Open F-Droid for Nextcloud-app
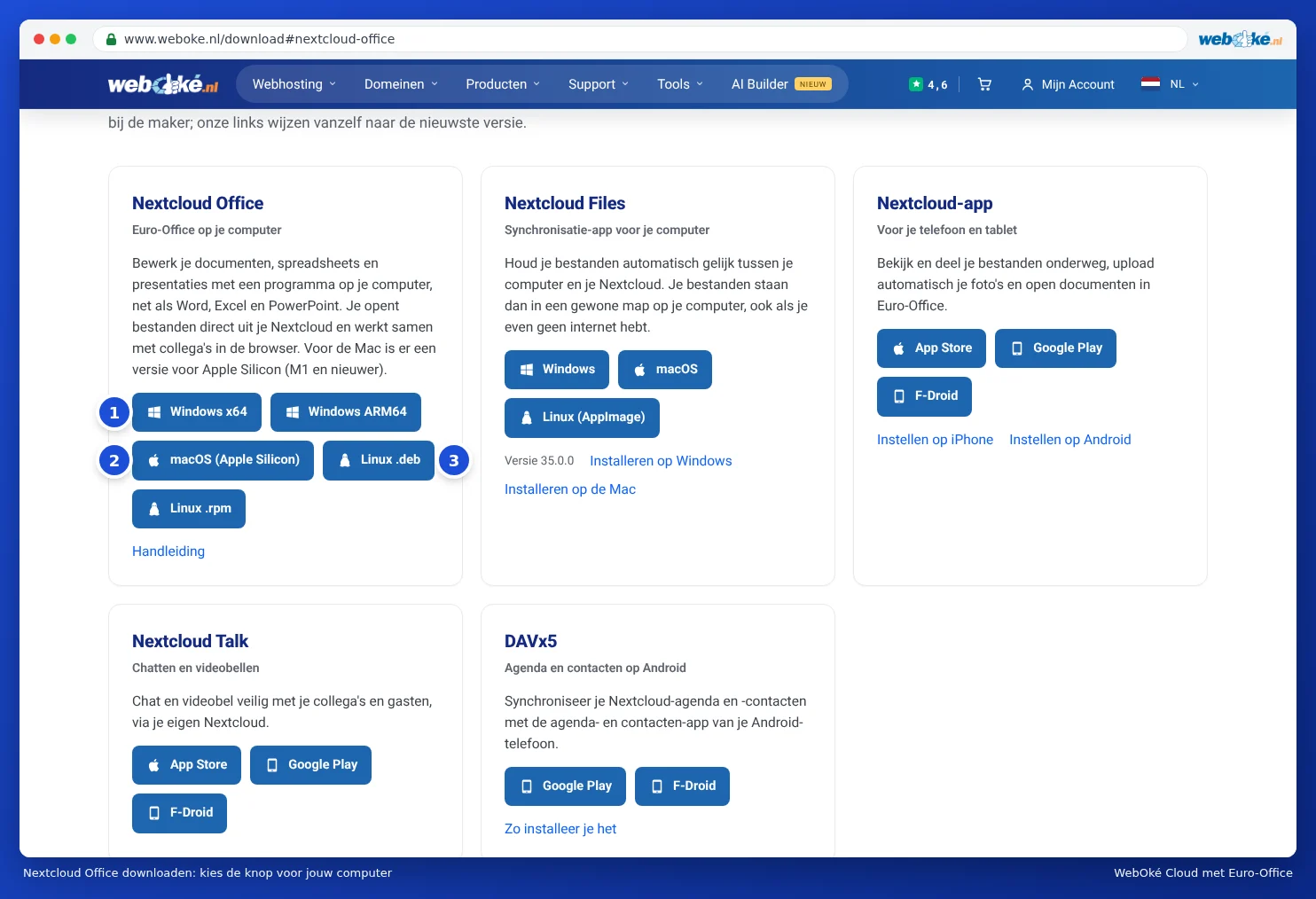 pyautogui.click(x=924, y=396)
